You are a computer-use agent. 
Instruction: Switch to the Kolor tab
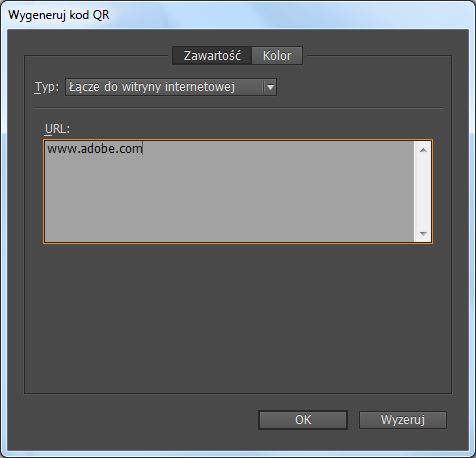(x=277, y=56)
